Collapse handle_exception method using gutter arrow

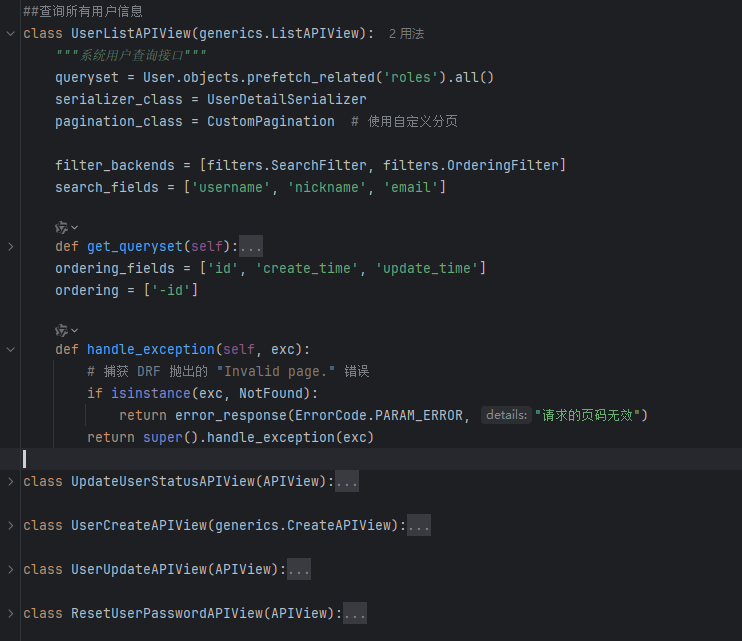coord(10,350)
